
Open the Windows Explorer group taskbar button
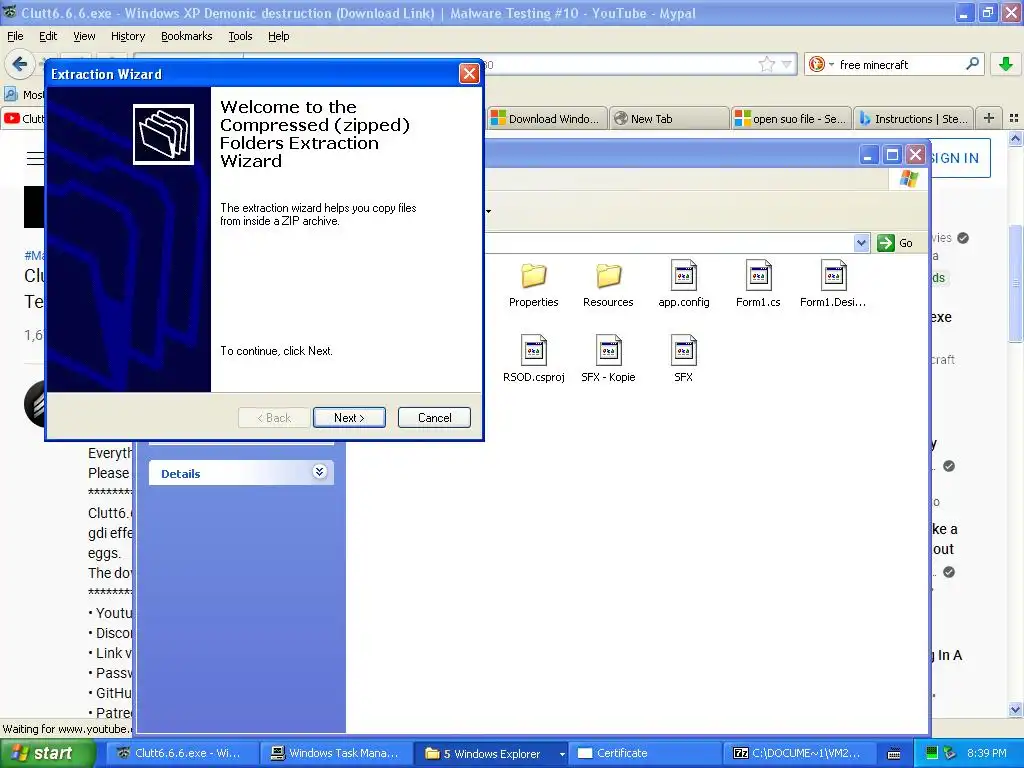click(490, 753)
